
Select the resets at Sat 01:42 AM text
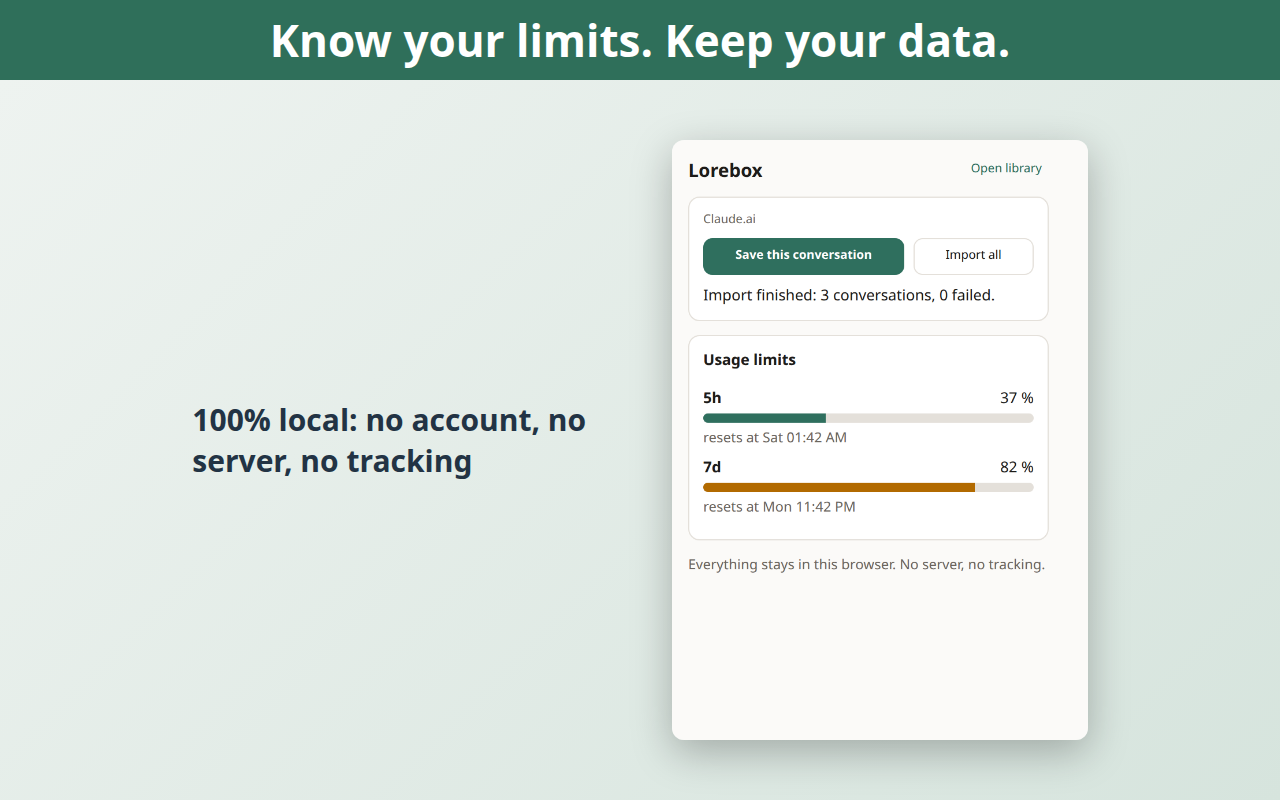coord(775,438)
